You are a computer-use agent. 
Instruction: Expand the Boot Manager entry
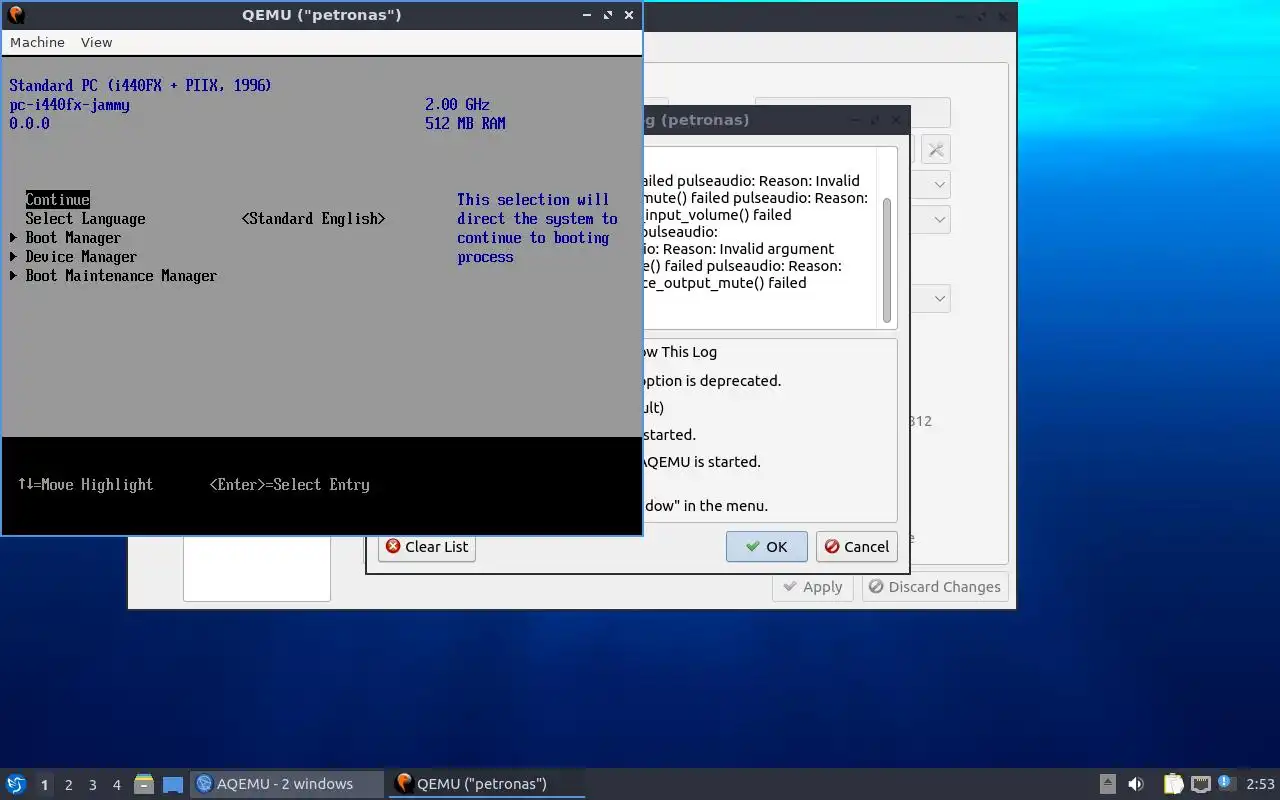[73, 237]
